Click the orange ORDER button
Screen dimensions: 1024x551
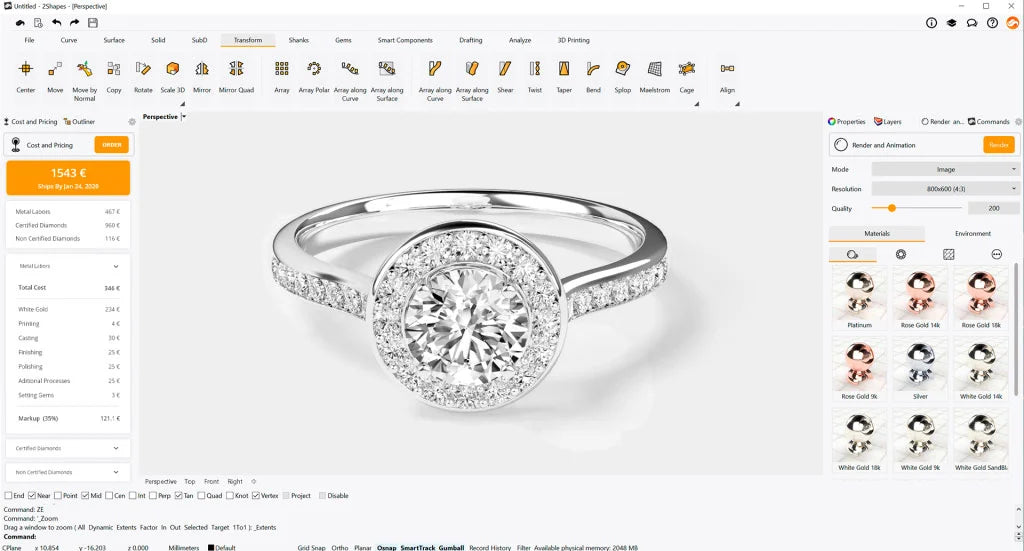click(x=112, y=145)
